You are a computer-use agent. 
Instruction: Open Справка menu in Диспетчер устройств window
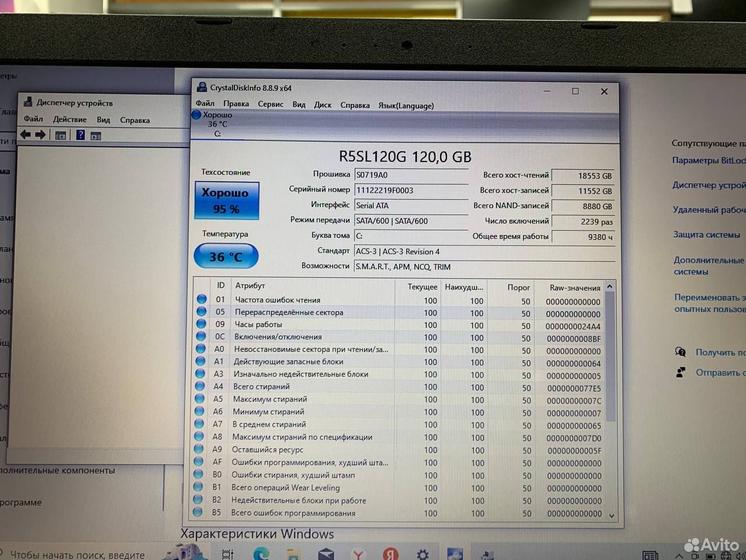click(x=135, y=120)
